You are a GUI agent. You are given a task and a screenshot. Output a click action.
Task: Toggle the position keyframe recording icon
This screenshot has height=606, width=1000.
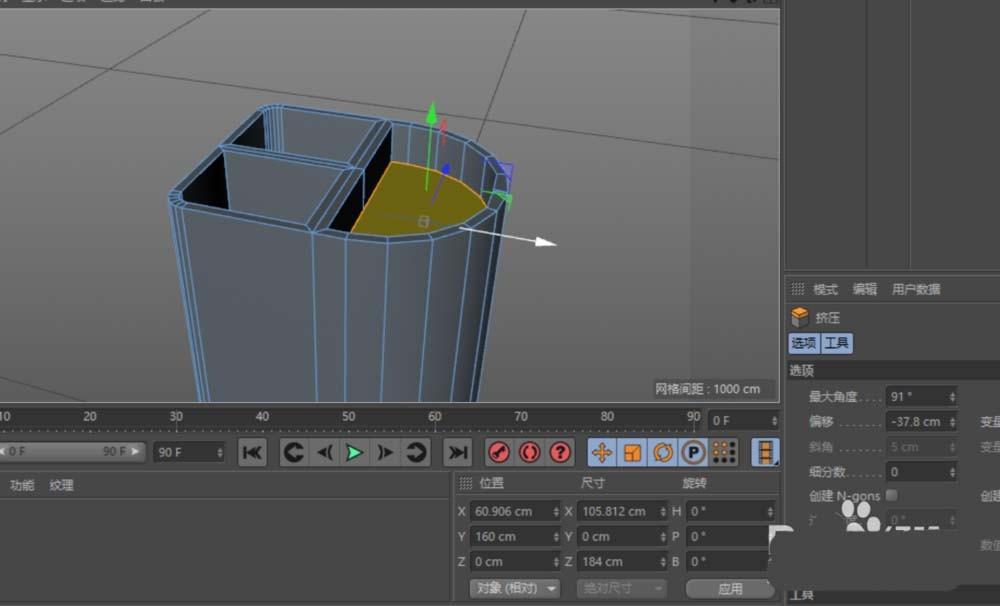(x=602, y=452)
